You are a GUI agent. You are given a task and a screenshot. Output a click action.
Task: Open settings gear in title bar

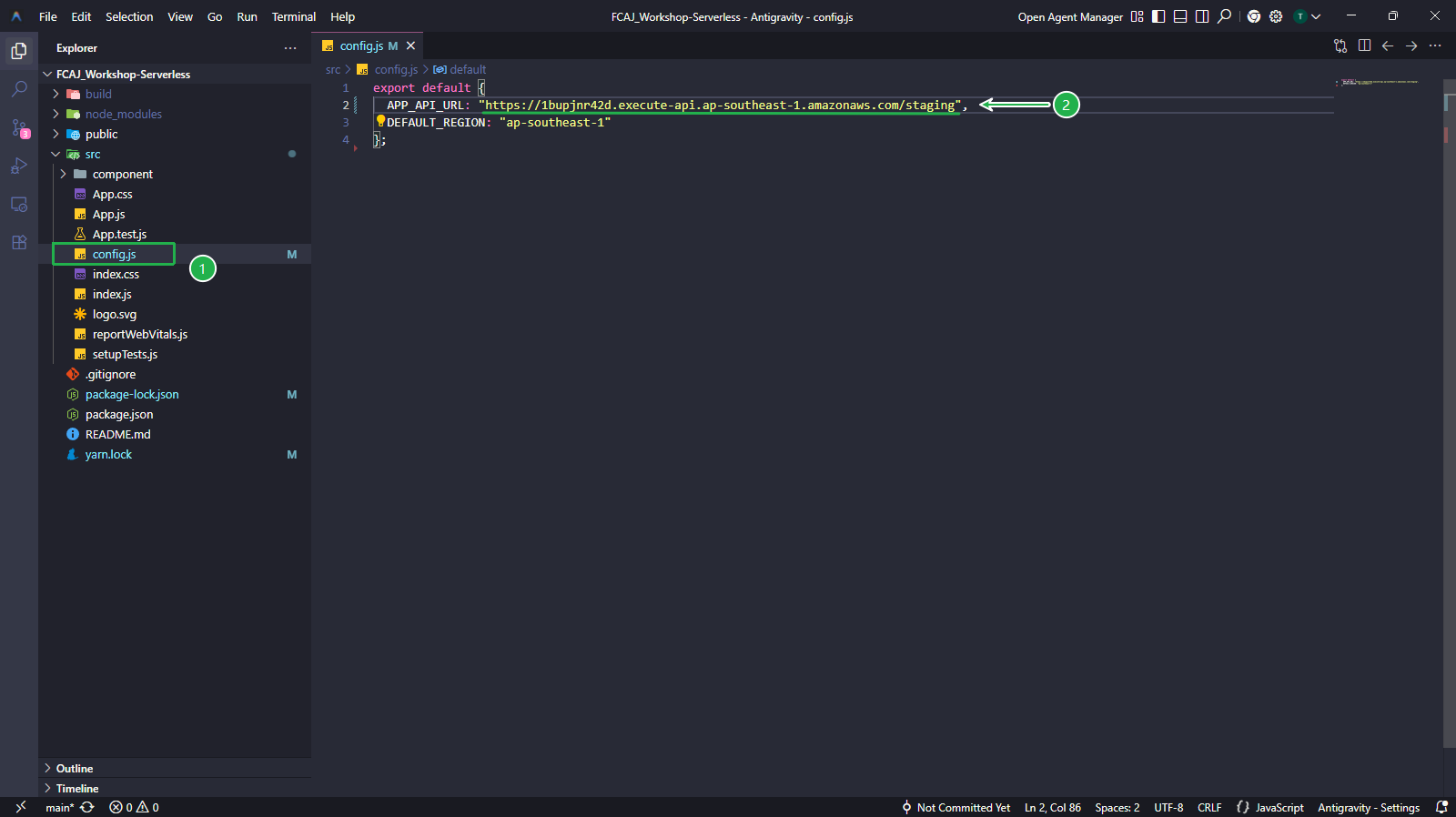(x=1276, y=16)
